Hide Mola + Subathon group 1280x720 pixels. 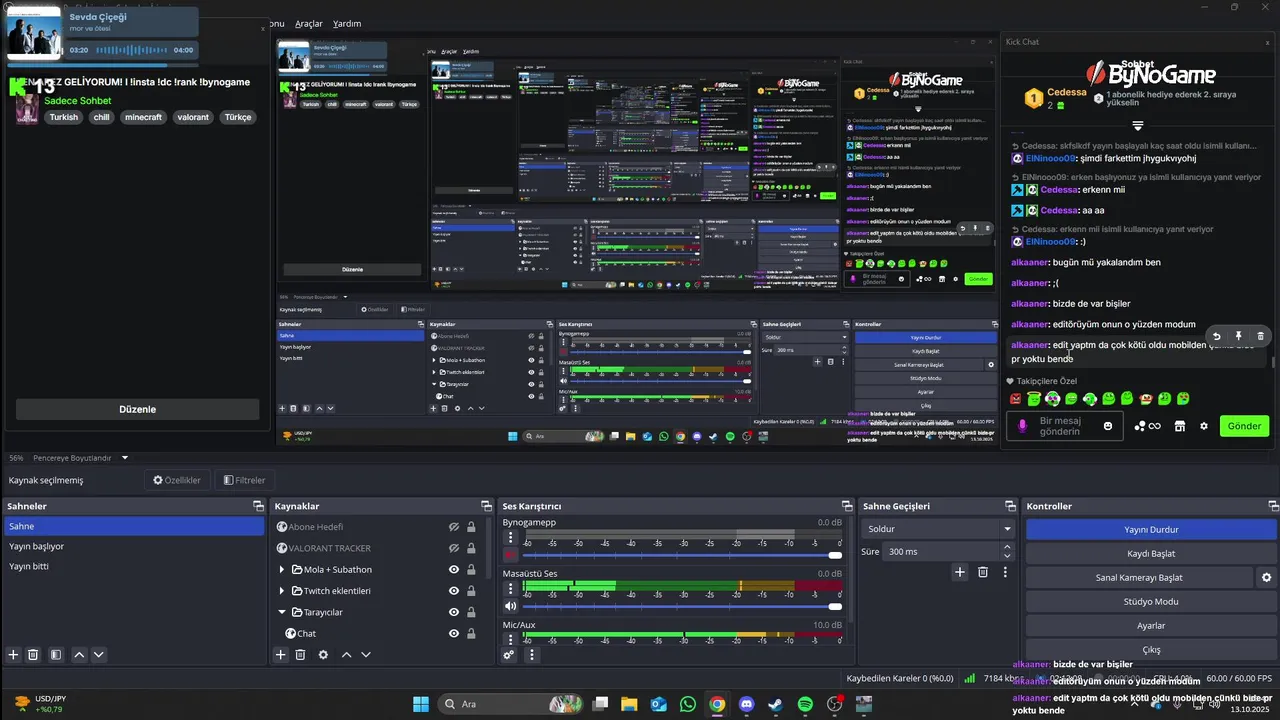pyautogui.click(x=454, y=570)
